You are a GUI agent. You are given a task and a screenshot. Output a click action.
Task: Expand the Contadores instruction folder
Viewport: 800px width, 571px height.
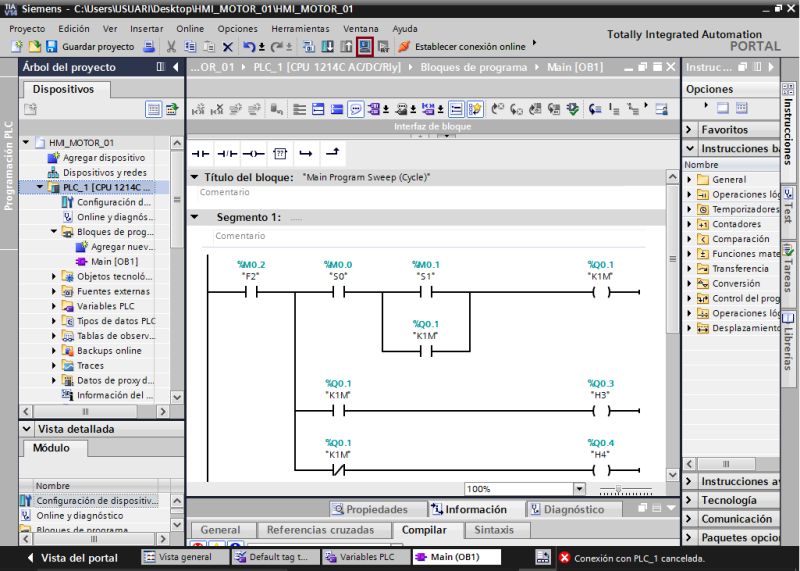(689, 224)
